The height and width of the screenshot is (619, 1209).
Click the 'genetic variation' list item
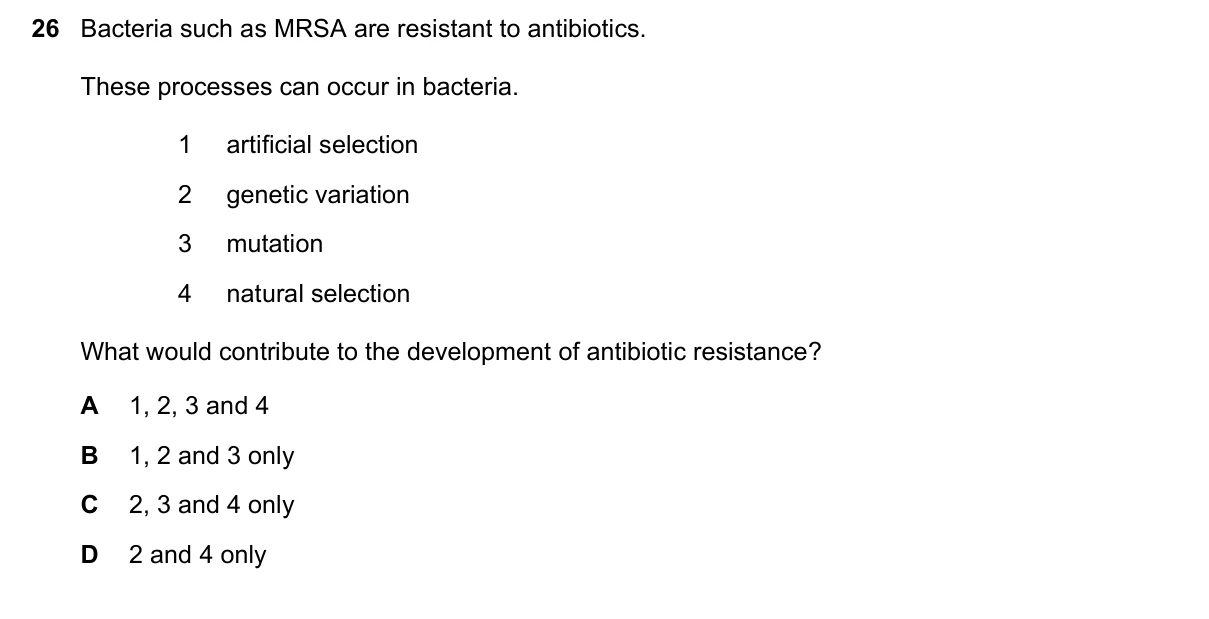tap(318, 195)
